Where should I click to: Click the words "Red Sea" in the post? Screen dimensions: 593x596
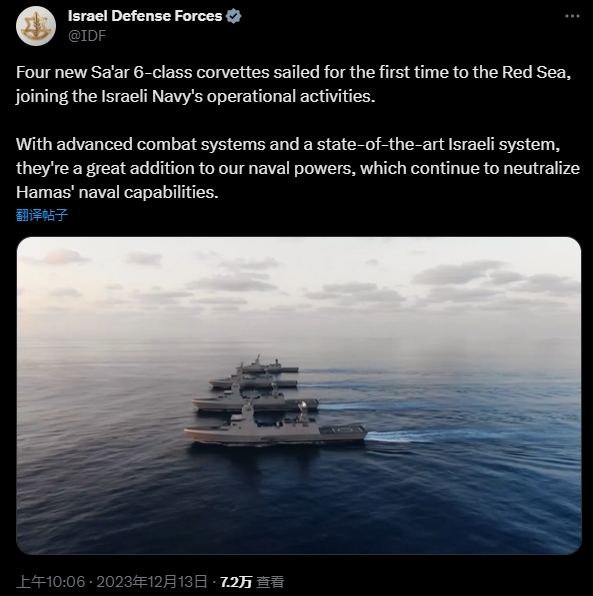coord(536,72)
